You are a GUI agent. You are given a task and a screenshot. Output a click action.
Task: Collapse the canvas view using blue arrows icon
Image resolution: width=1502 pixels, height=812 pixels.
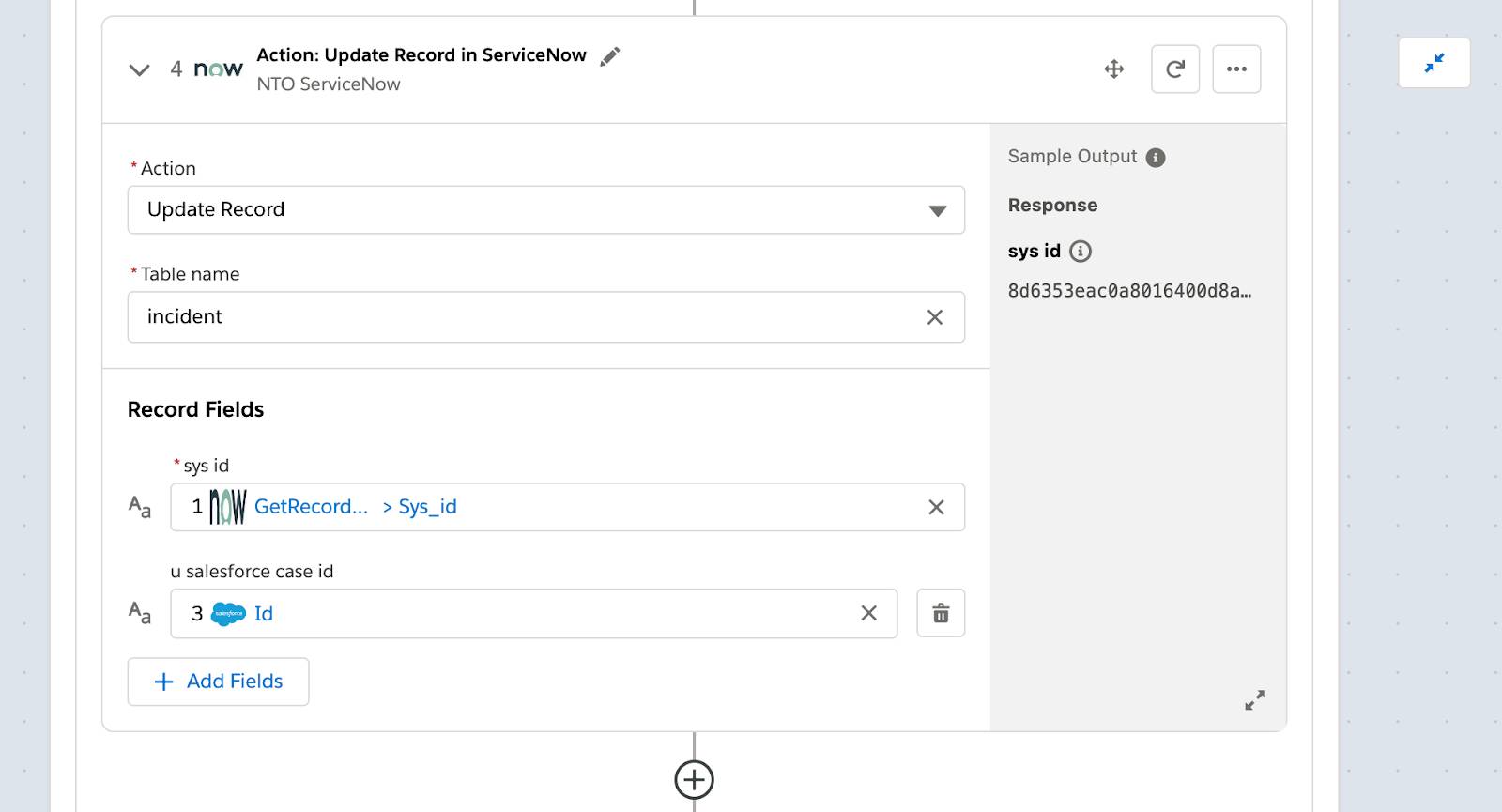(1434, 63)
